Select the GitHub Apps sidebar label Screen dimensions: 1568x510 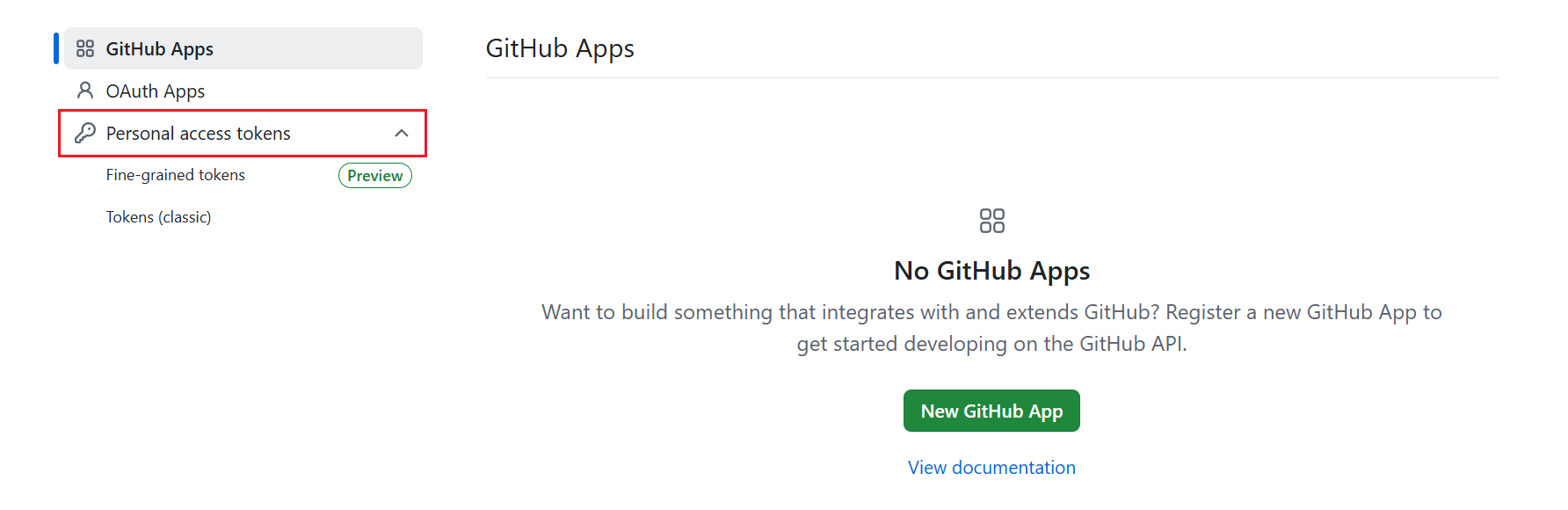[159, 49]
